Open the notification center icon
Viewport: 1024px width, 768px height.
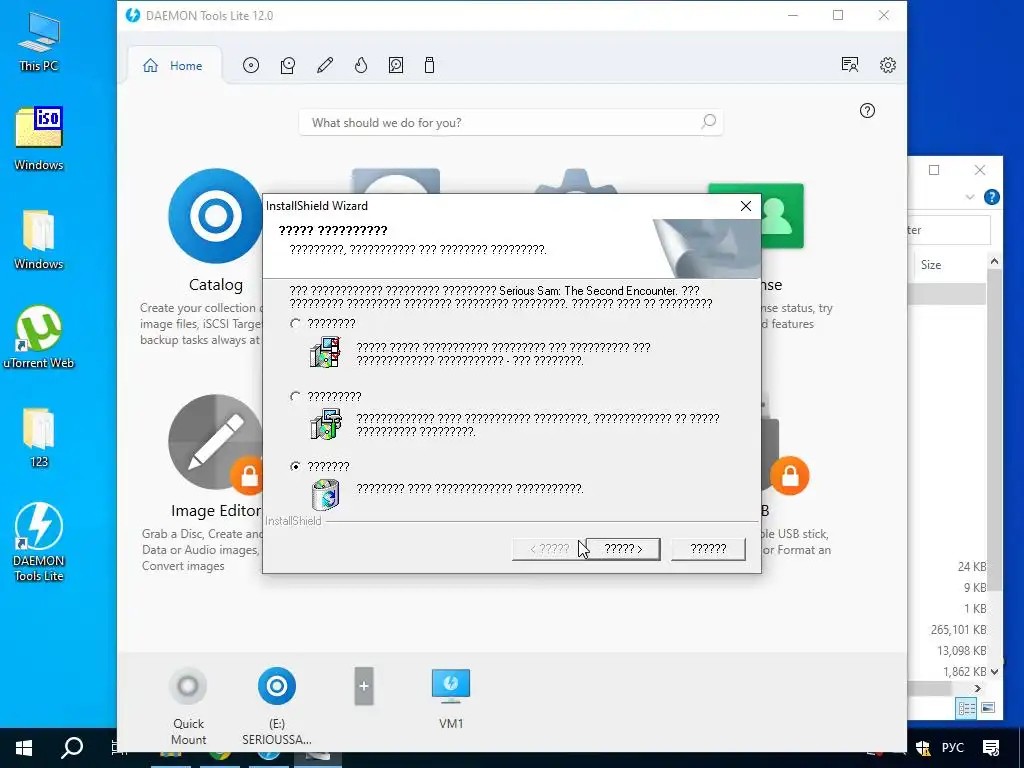991,748
